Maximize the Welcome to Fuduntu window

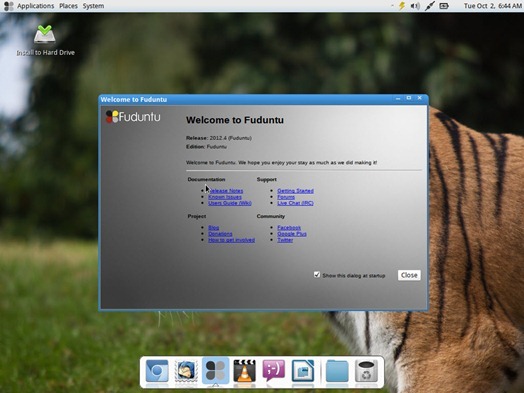coord(409,98)
